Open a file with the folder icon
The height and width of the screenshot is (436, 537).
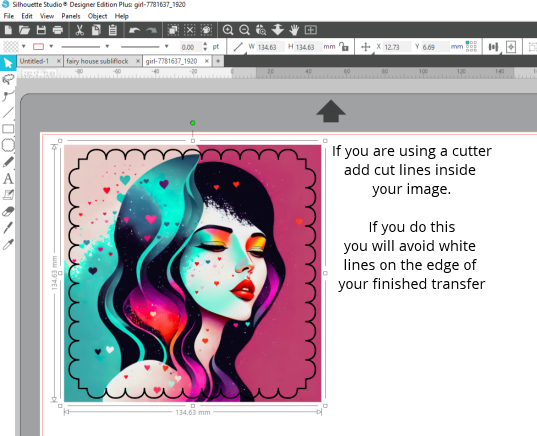[x=24, y=30]
